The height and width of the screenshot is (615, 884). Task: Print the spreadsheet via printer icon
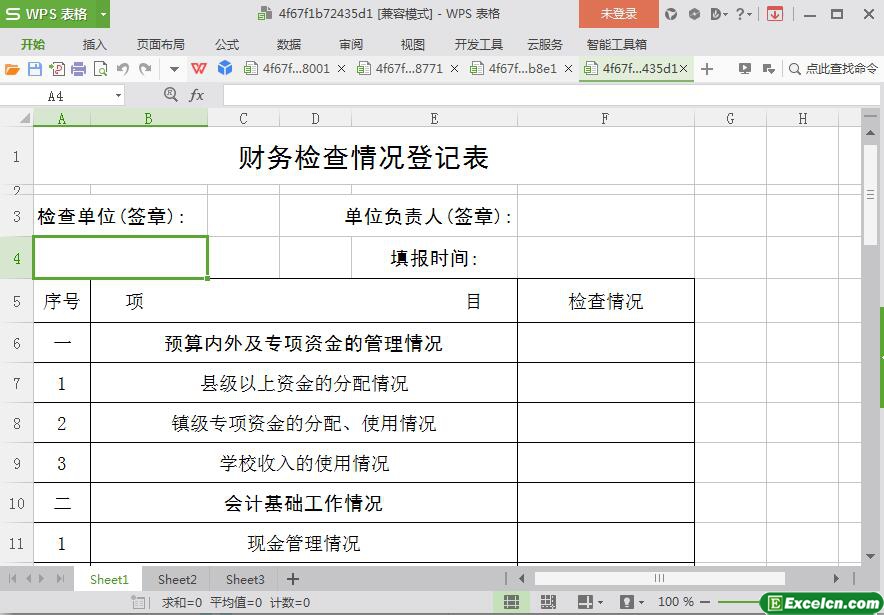coord(78,69)
